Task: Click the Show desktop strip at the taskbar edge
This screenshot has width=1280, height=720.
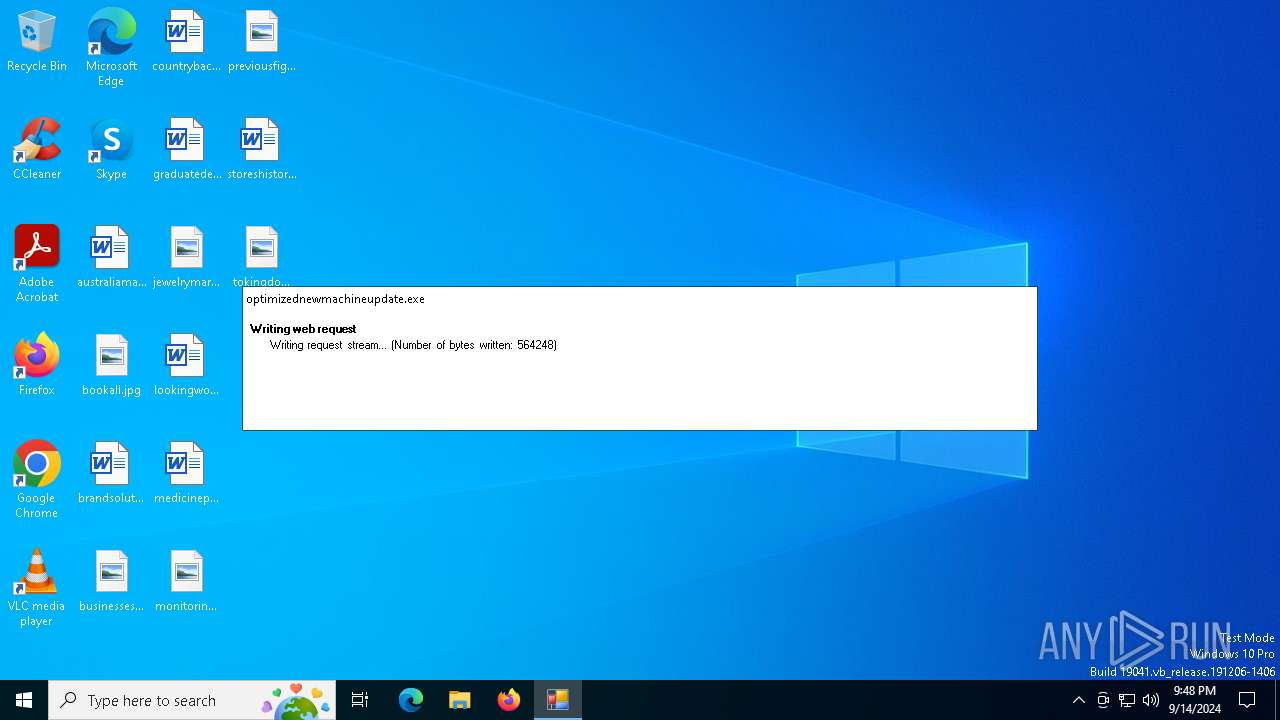Action: 1277,700
